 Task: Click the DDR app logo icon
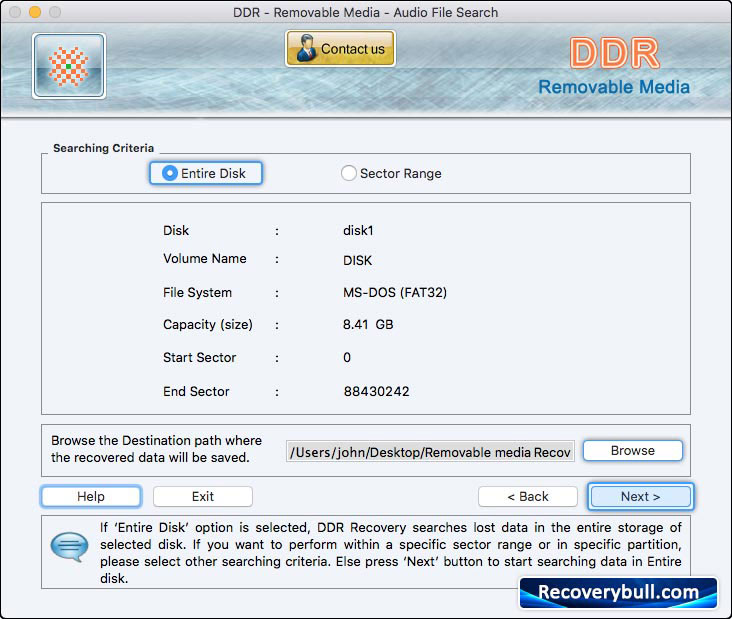point(69,66)
